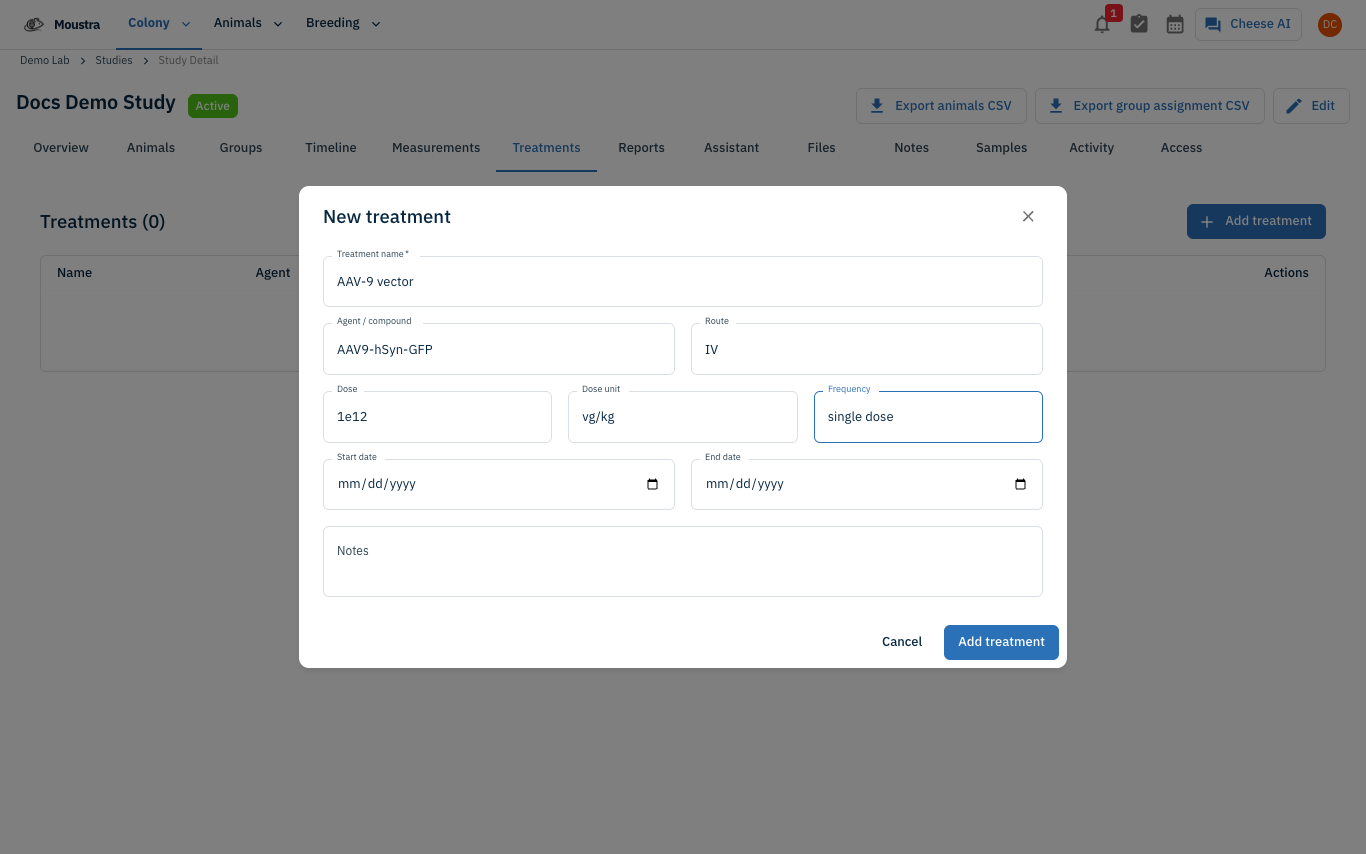Click the Treatments (0) heading

tap(103, 222)
